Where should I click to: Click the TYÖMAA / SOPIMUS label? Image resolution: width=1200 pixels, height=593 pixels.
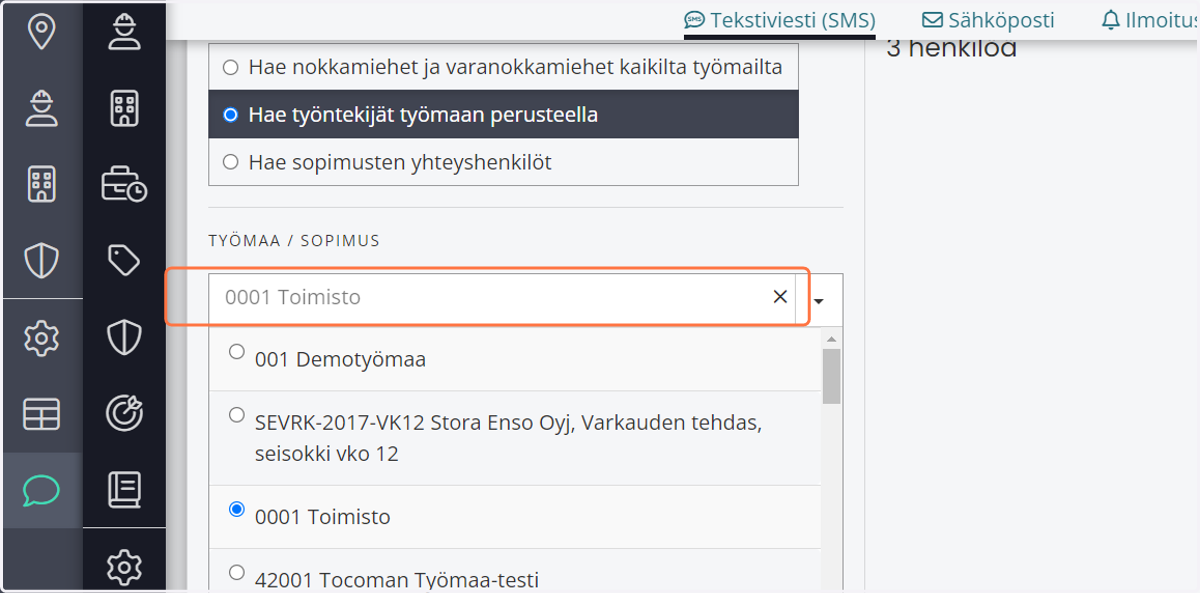294,241
